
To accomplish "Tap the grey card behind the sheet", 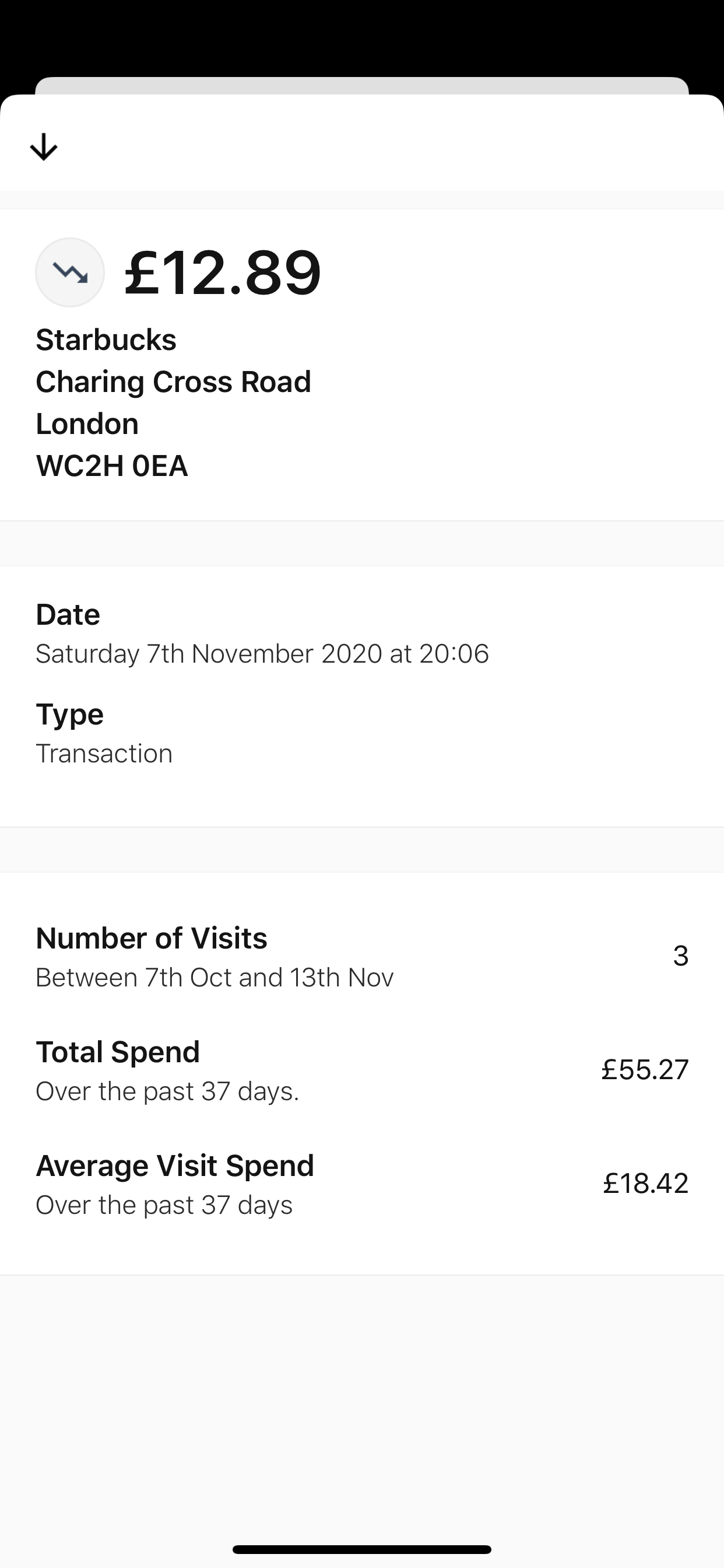I will [362, 86].
